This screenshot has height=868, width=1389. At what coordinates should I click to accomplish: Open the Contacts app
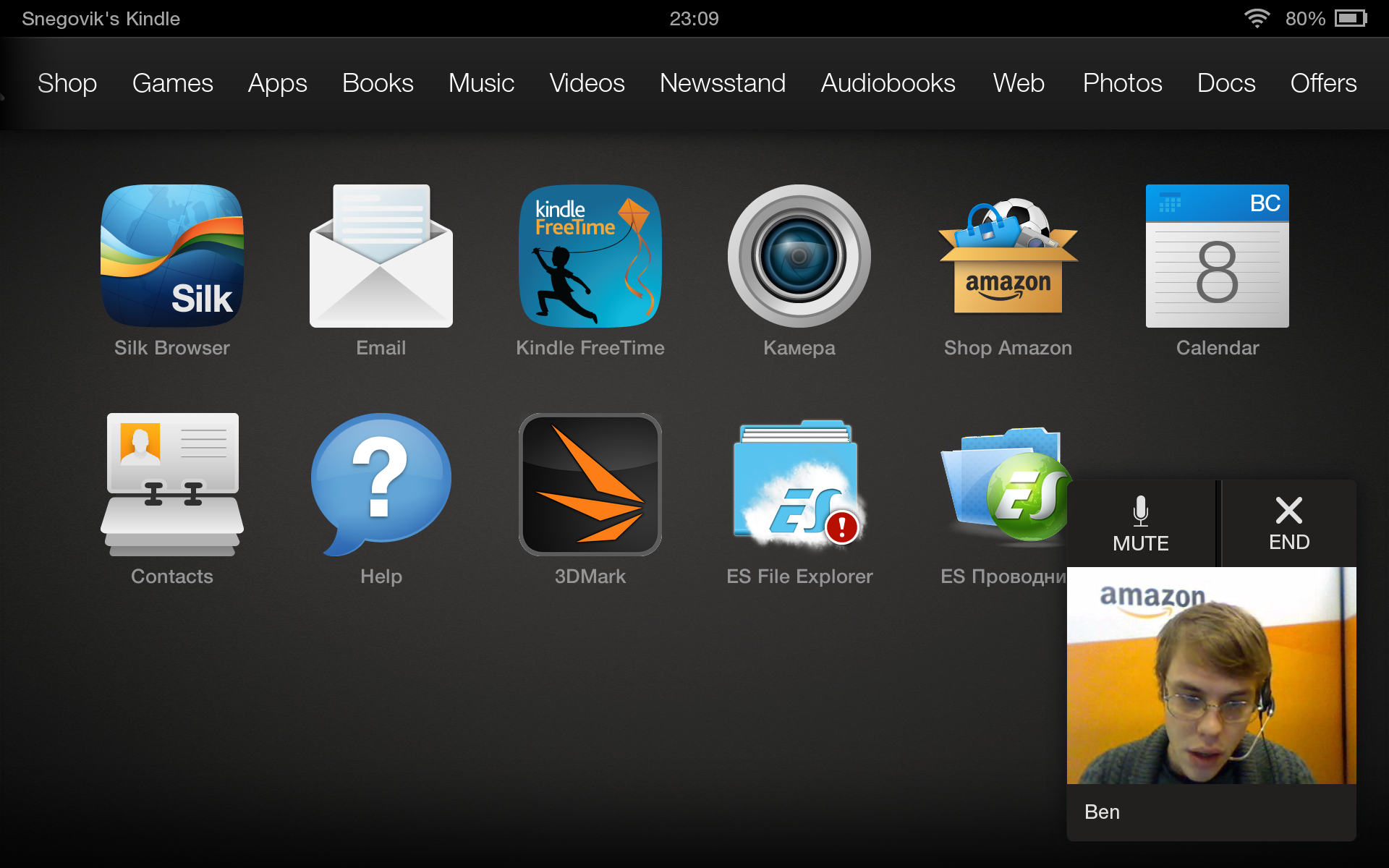pos(172,485)
